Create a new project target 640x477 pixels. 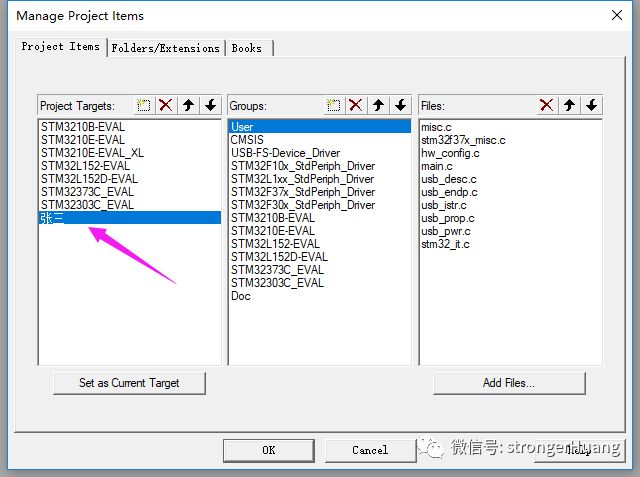point(143,105)
